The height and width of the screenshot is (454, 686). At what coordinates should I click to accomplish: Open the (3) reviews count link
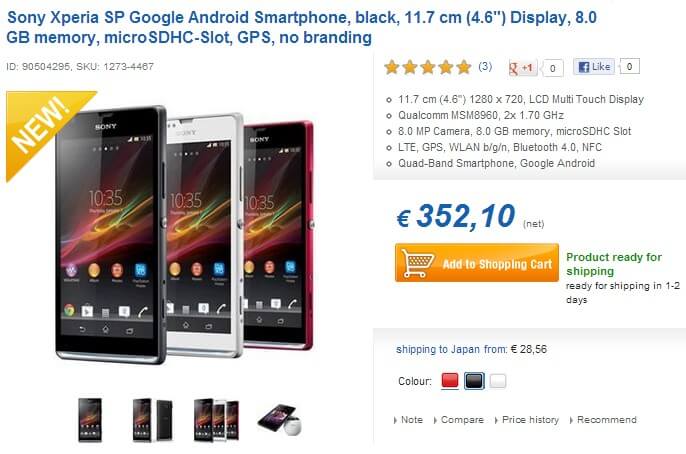tap(485, 66)
